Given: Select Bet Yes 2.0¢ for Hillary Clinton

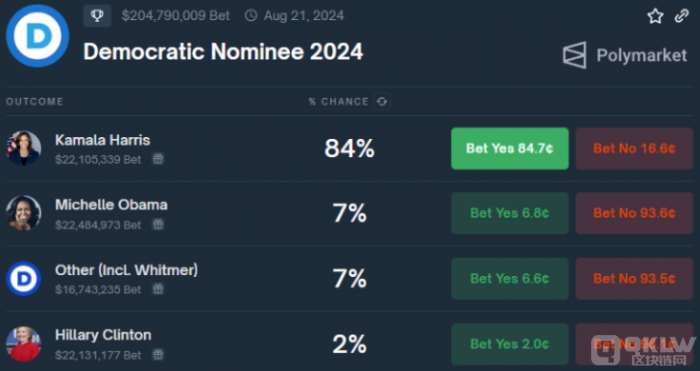Looking at the screenshot, I should pos(510,344).
